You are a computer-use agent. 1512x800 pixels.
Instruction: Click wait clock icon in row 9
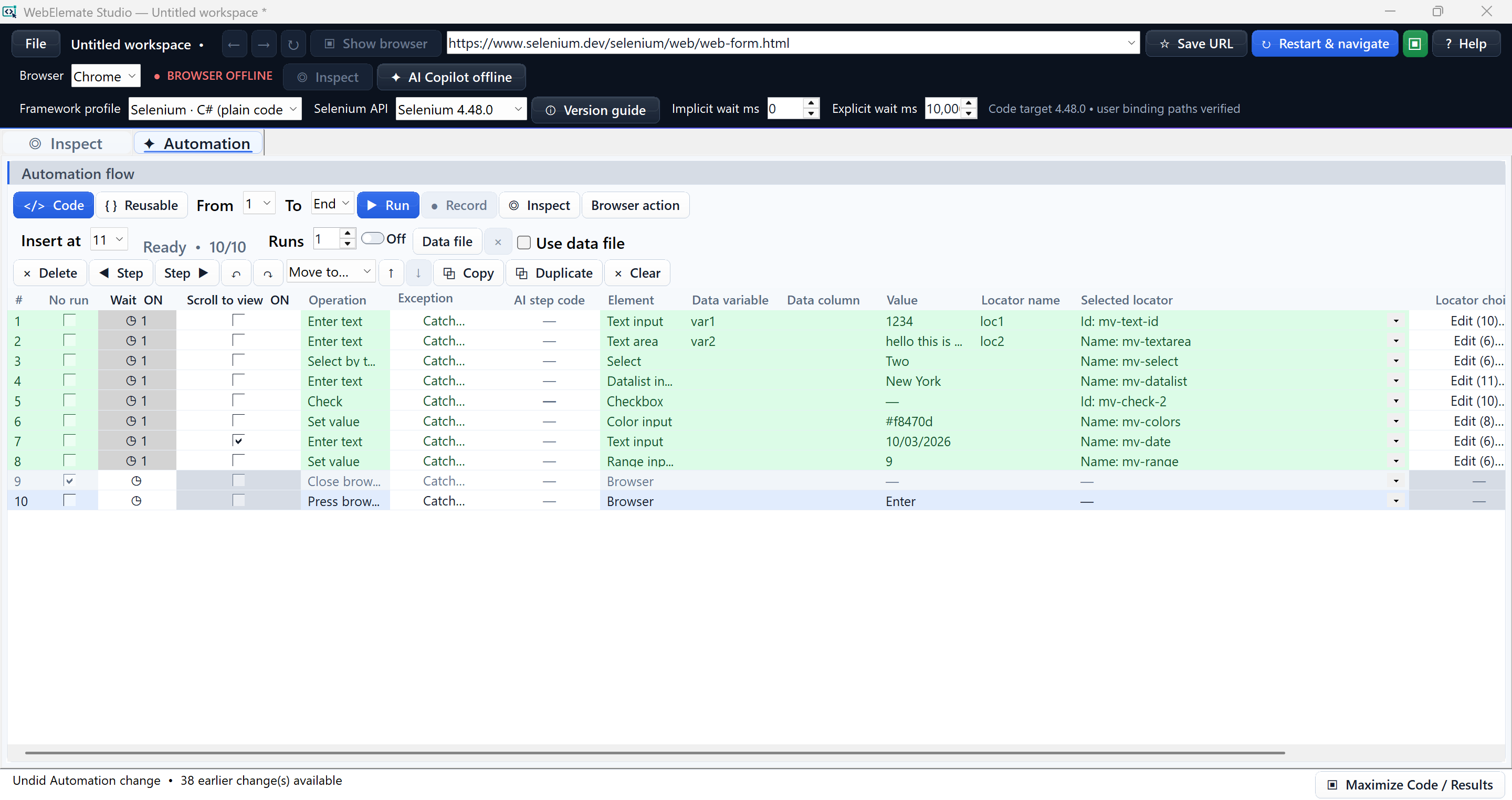point(136,481)
